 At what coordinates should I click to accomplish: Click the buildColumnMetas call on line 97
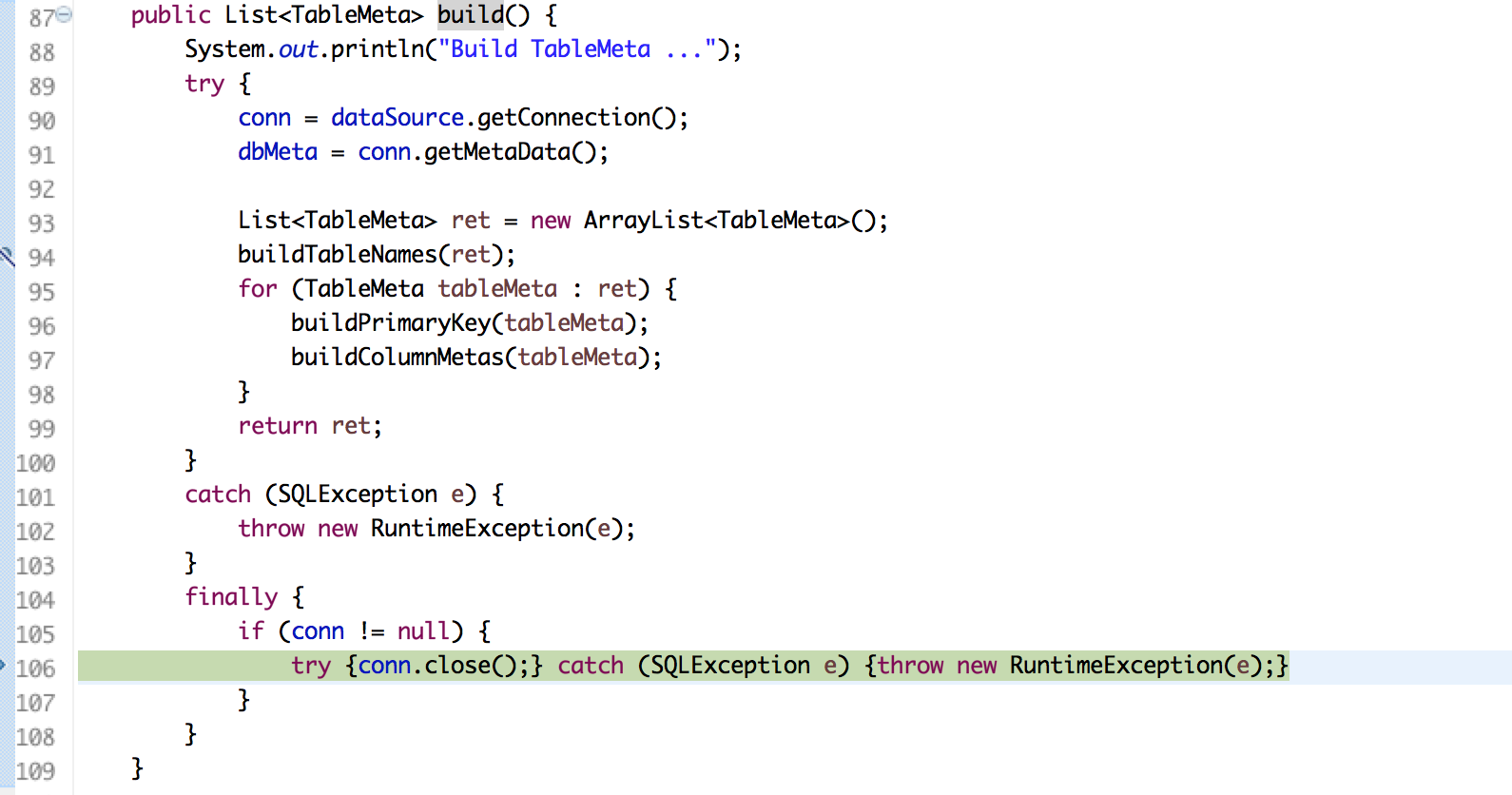(397, 358)
